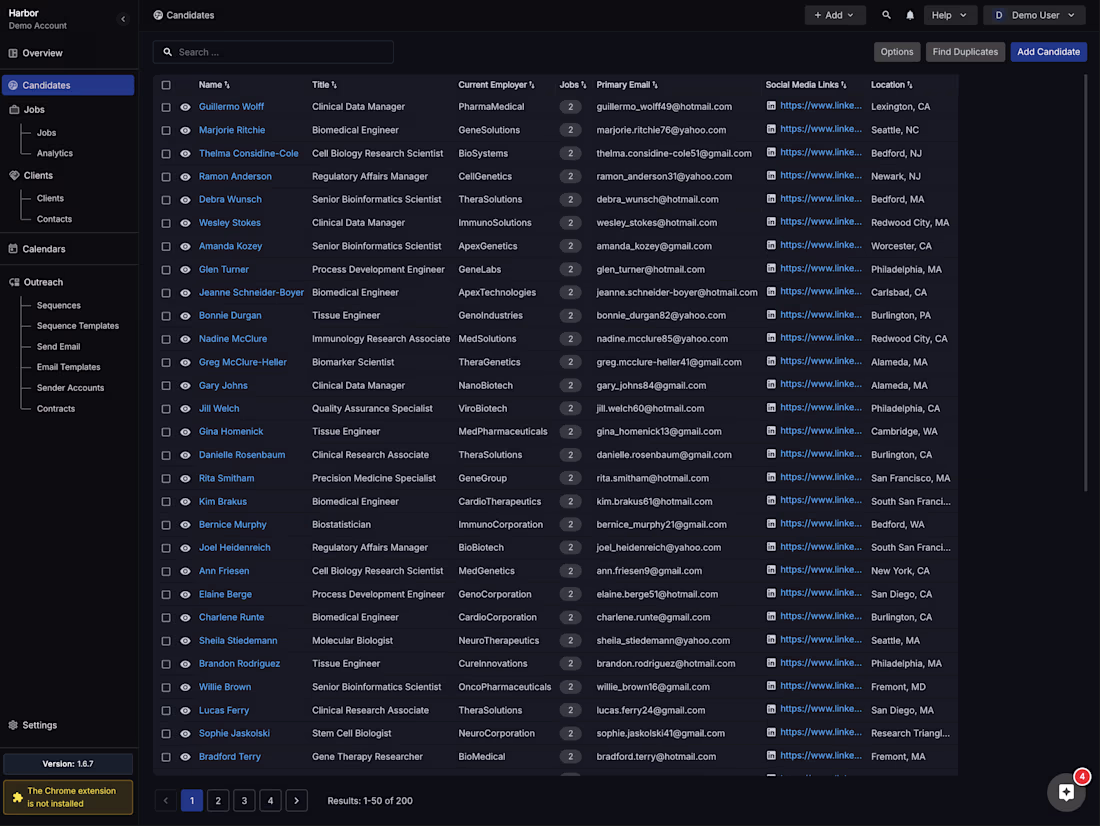Tick the checkbox for Jill Welch
The width and height of the screenshot is (1100, 826).
point(166,408)
